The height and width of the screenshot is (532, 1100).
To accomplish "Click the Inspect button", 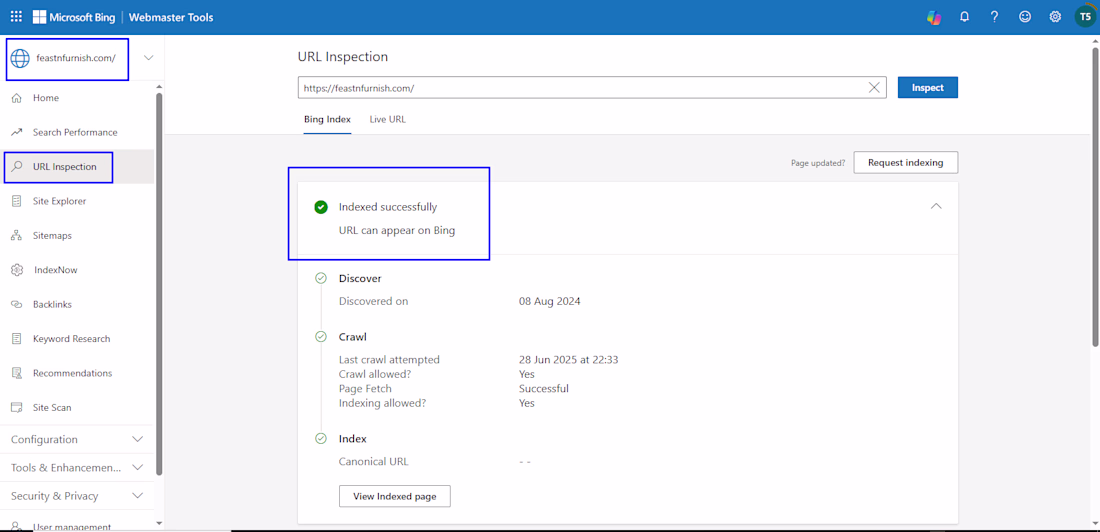I will (927, 88).
